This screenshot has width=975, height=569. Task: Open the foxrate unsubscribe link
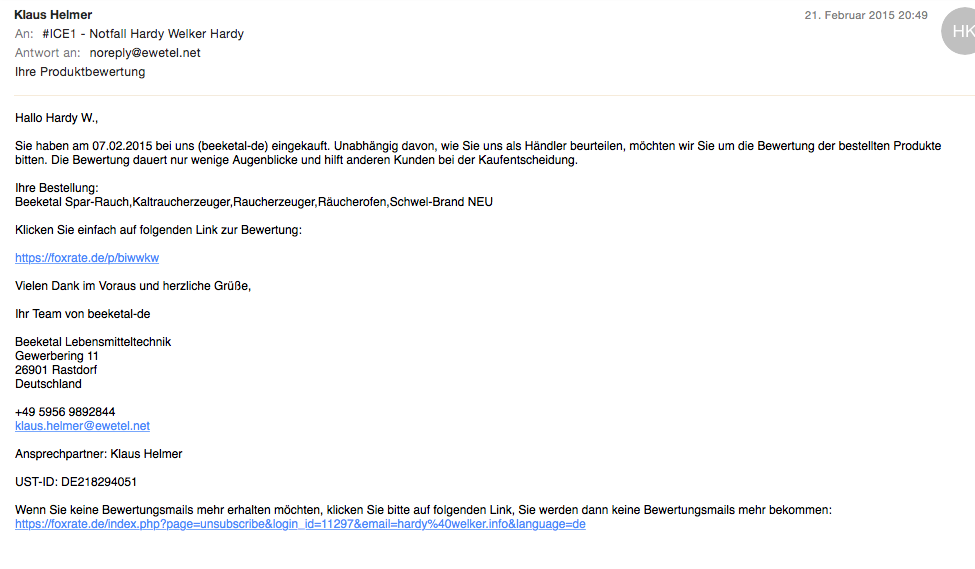click(300, 524)
